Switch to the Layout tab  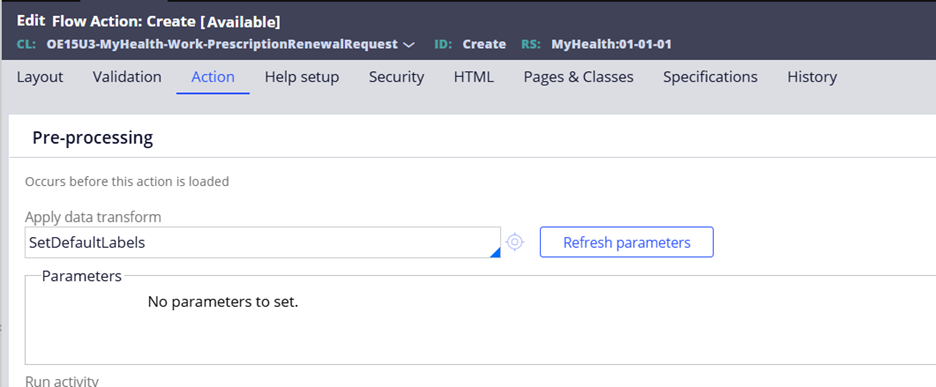[40, 77]
